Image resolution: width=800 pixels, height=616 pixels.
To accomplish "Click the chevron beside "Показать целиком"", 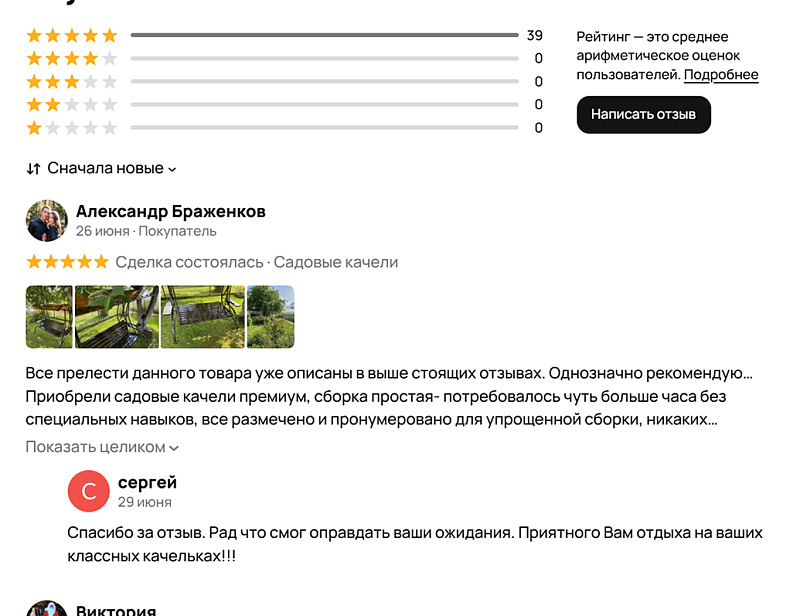I will (174, 448).
